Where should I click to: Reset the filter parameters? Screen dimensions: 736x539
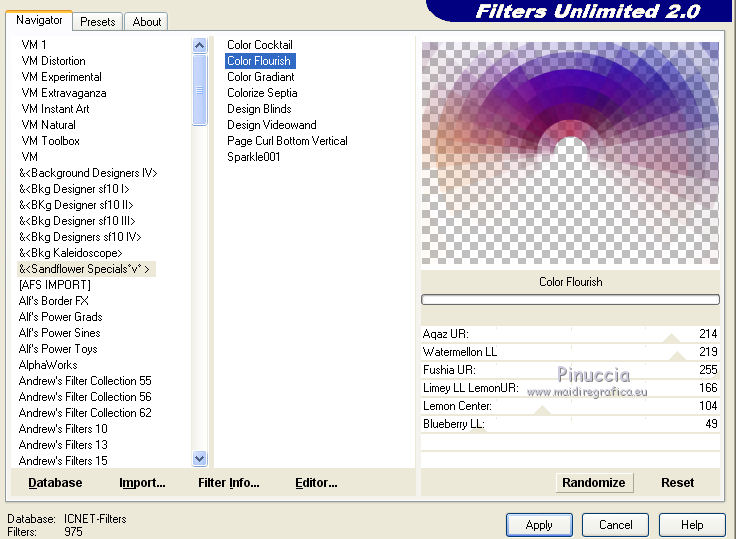[677, 483]
